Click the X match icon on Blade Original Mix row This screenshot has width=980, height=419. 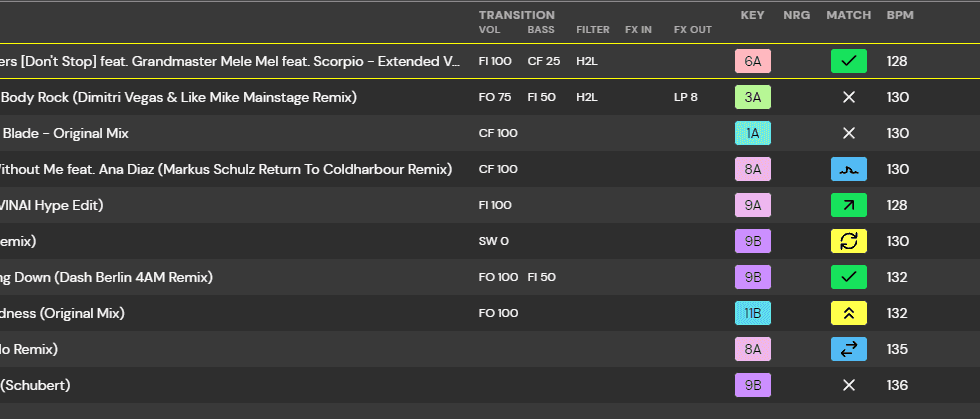point(848,133)
